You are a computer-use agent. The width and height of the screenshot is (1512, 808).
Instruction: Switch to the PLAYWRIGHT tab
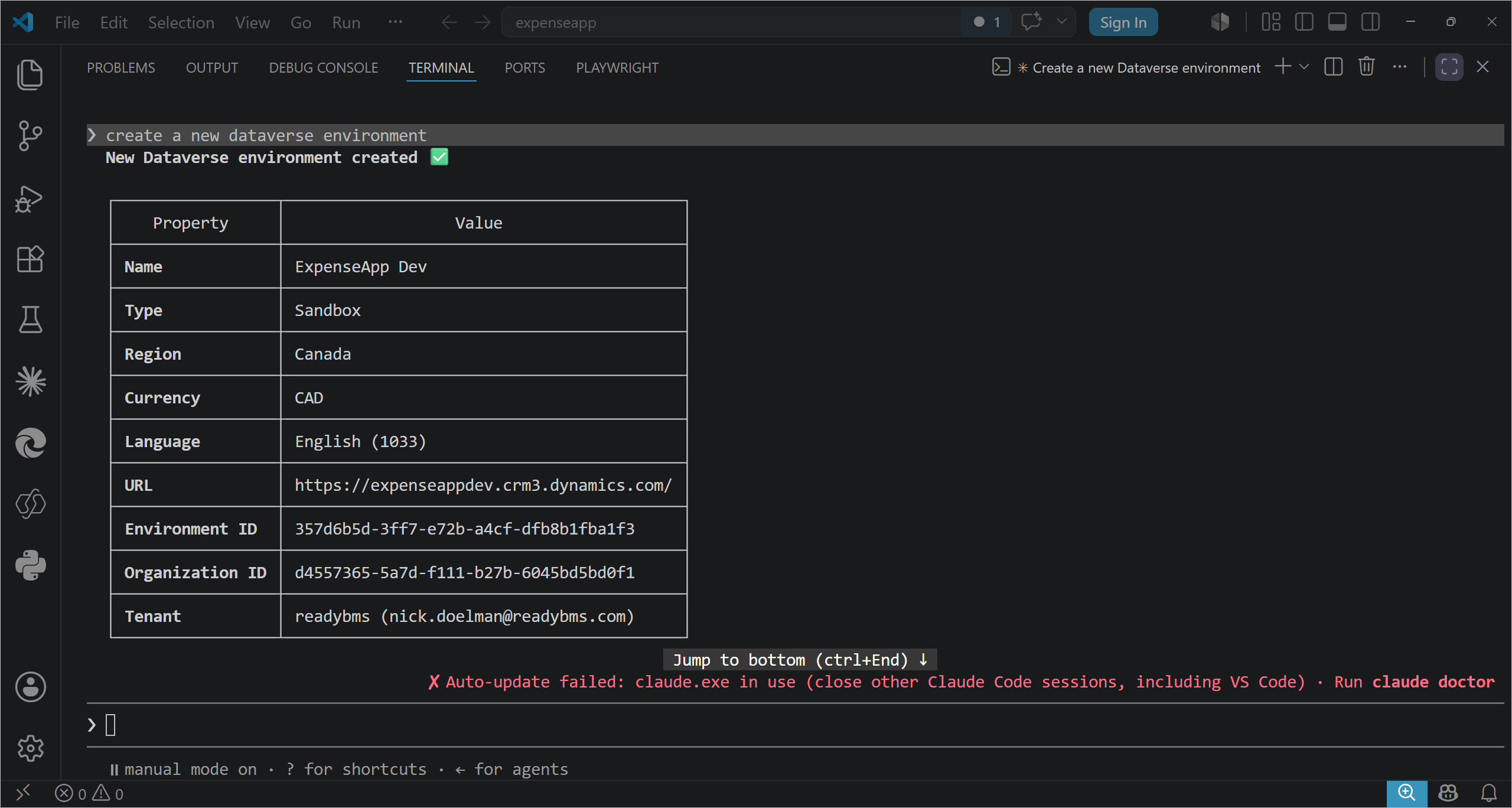(x=617, y=67)
